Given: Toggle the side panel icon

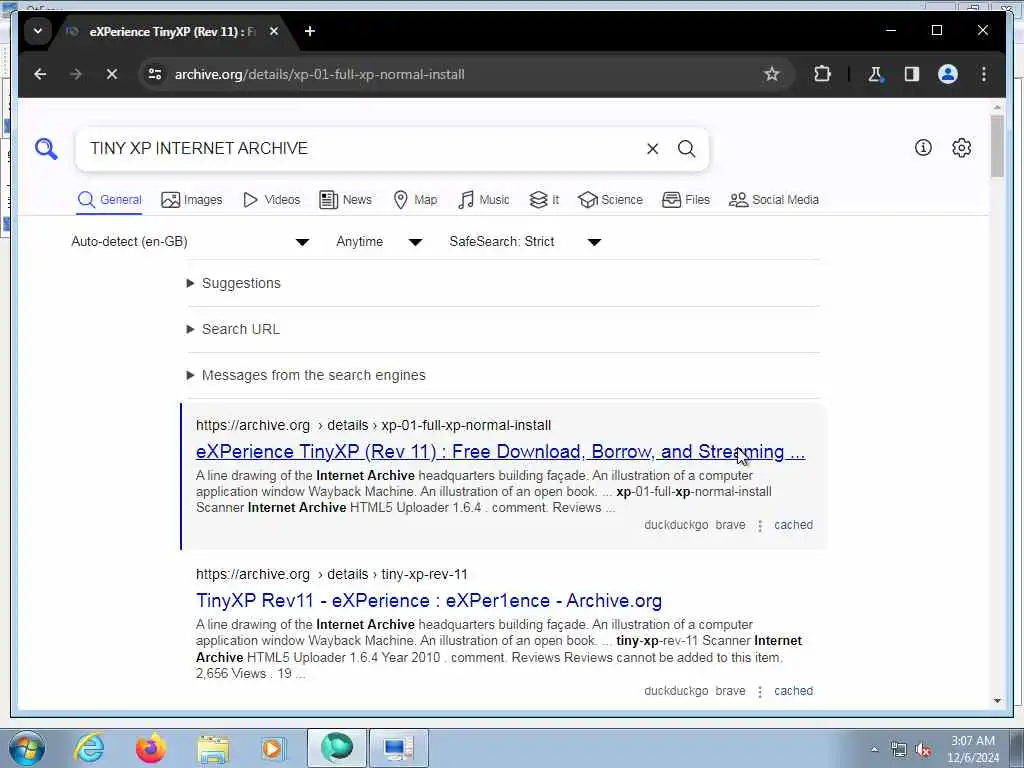Looking at the screenshot, I should click(911, 74).
